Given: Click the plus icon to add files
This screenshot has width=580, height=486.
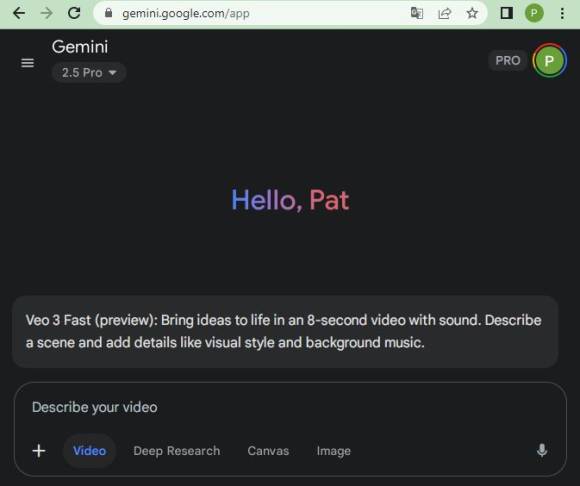Looking at the screenshot, I should point(39,451).
